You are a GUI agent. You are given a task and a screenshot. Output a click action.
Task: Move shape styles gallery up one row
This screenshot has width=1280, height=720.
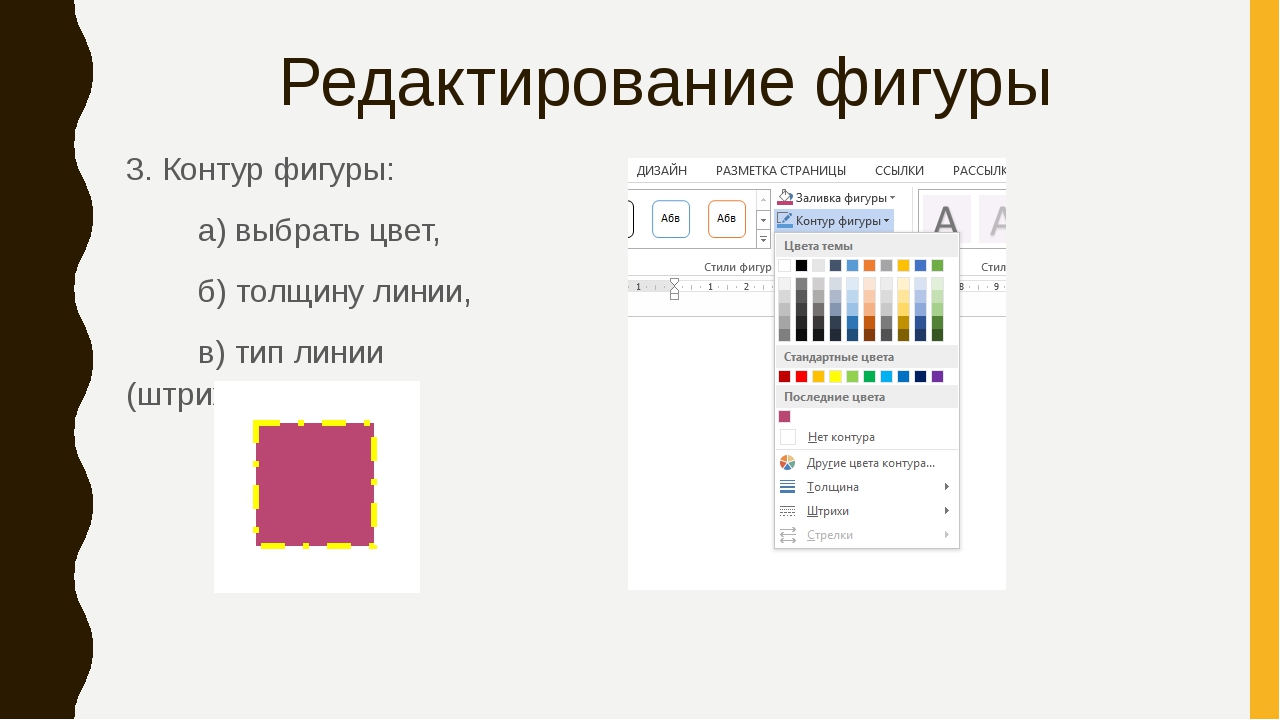pyautogui.click(x=763, y=199)
